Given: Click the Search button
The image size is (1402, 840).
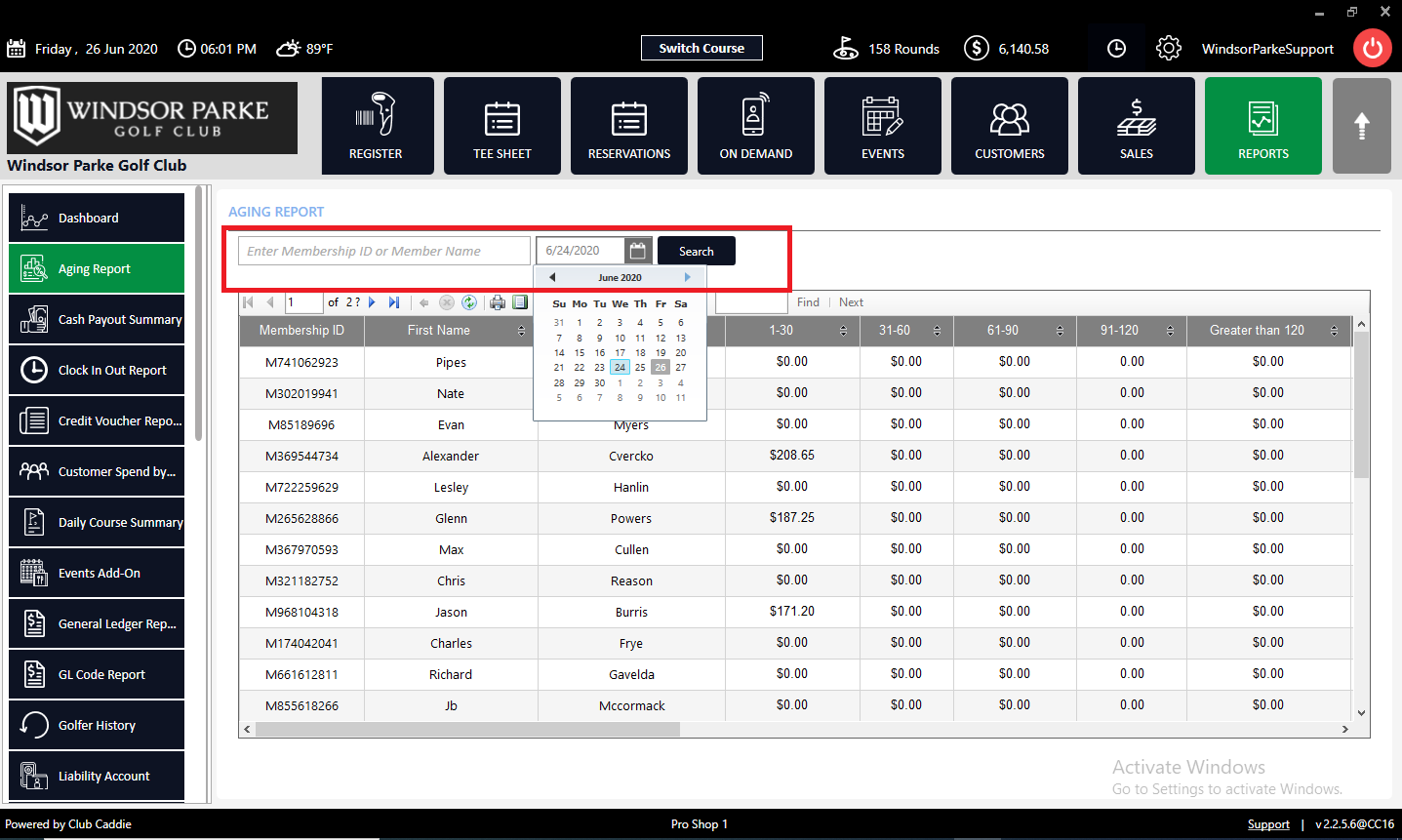Looking at the screenshot, I should click(x=697, y=251).
